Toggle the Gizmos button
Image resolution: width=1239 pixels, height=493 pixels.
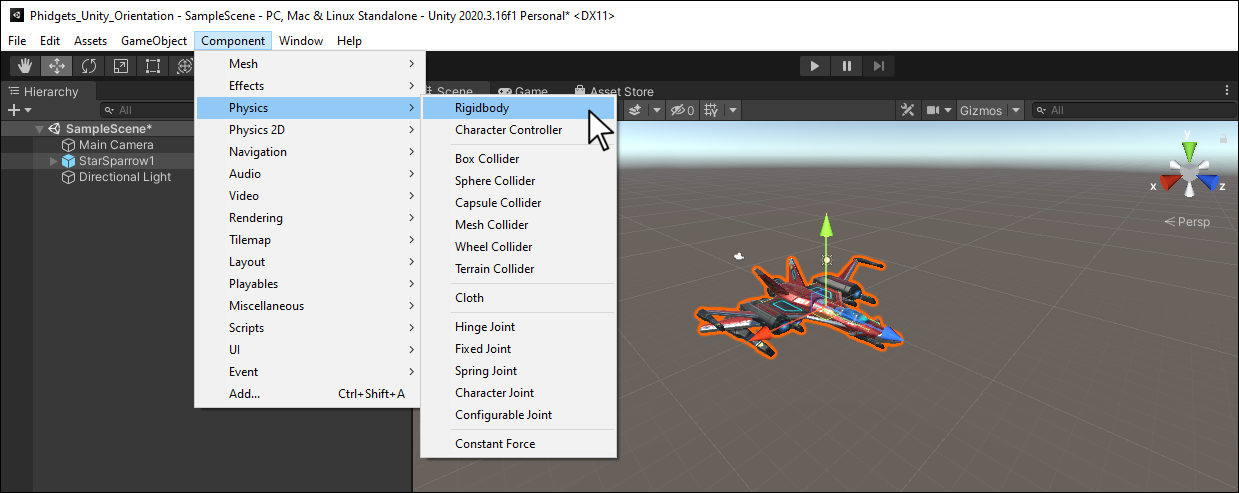981,110
